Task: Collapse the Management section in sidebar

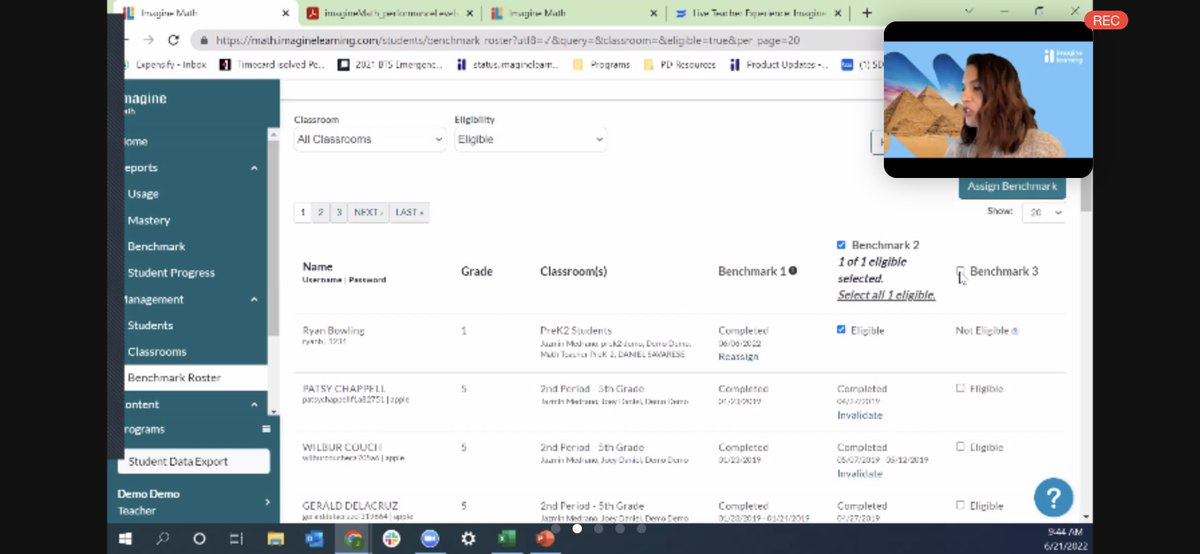Action: pyautogui.click(x=254, y=299)
